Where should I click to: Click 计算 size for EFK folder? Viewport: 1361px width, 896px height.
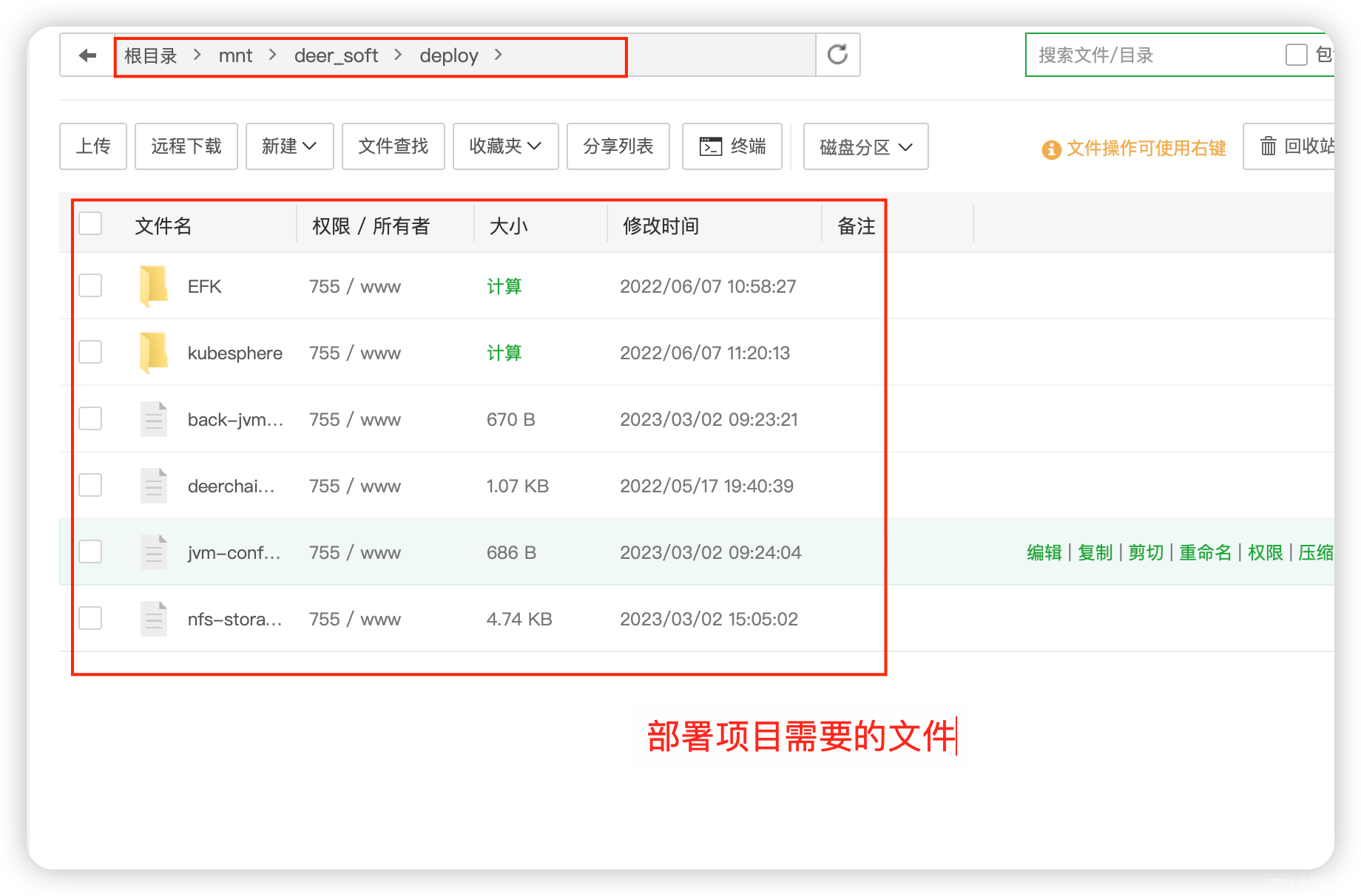504,286
